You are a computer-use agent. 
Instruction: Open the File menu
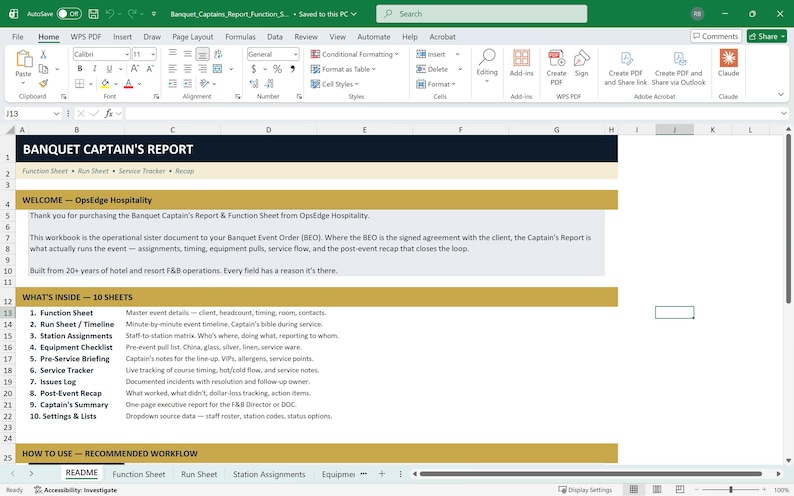pos(18,36)
